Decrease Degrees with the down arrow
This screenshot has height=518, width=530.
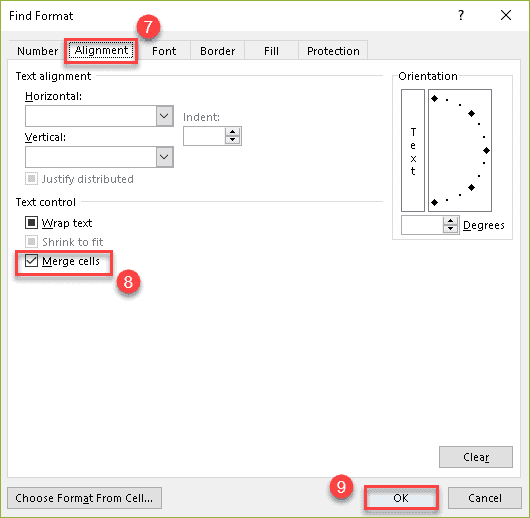coord(451,229)
